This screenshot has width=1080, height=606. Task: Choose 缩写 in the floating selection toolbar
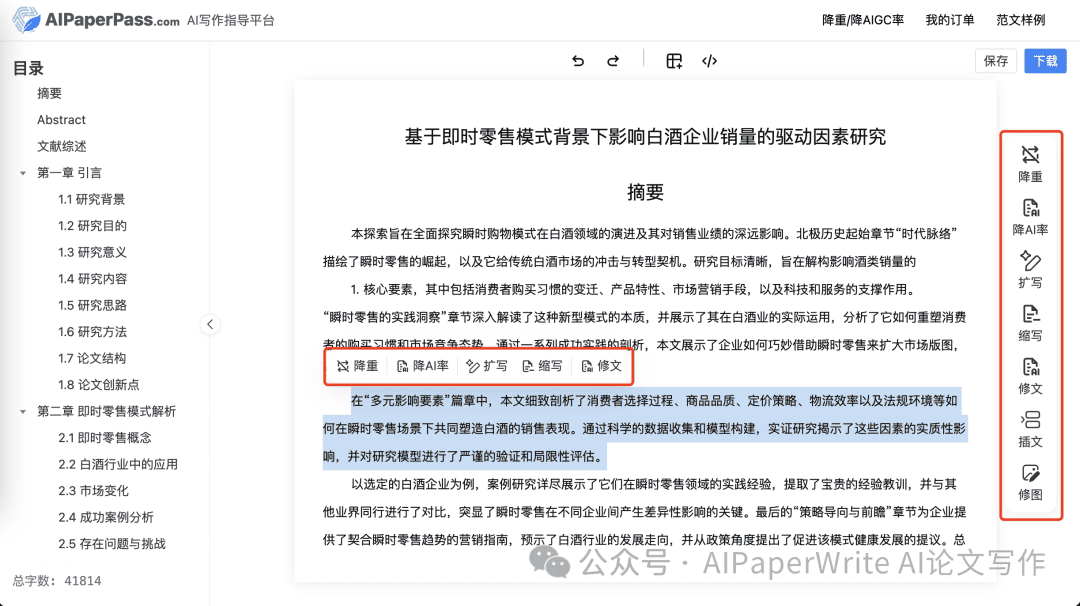point(542,366)
